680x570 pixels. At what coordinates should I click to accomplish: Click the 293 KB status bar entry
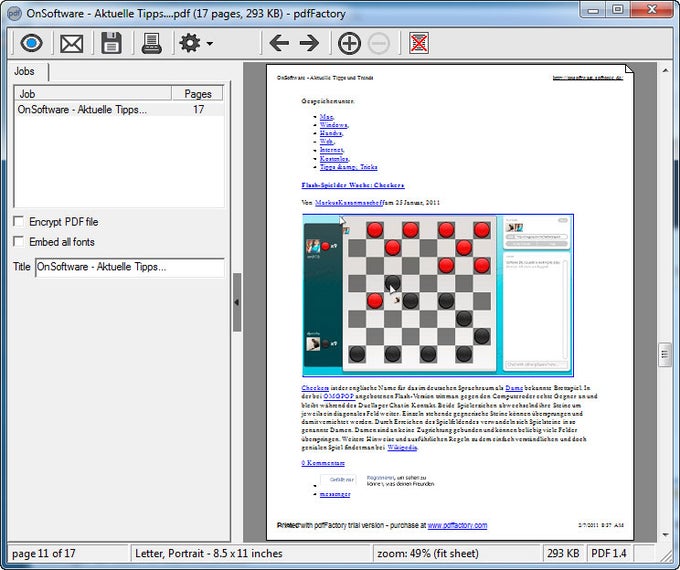563,554
